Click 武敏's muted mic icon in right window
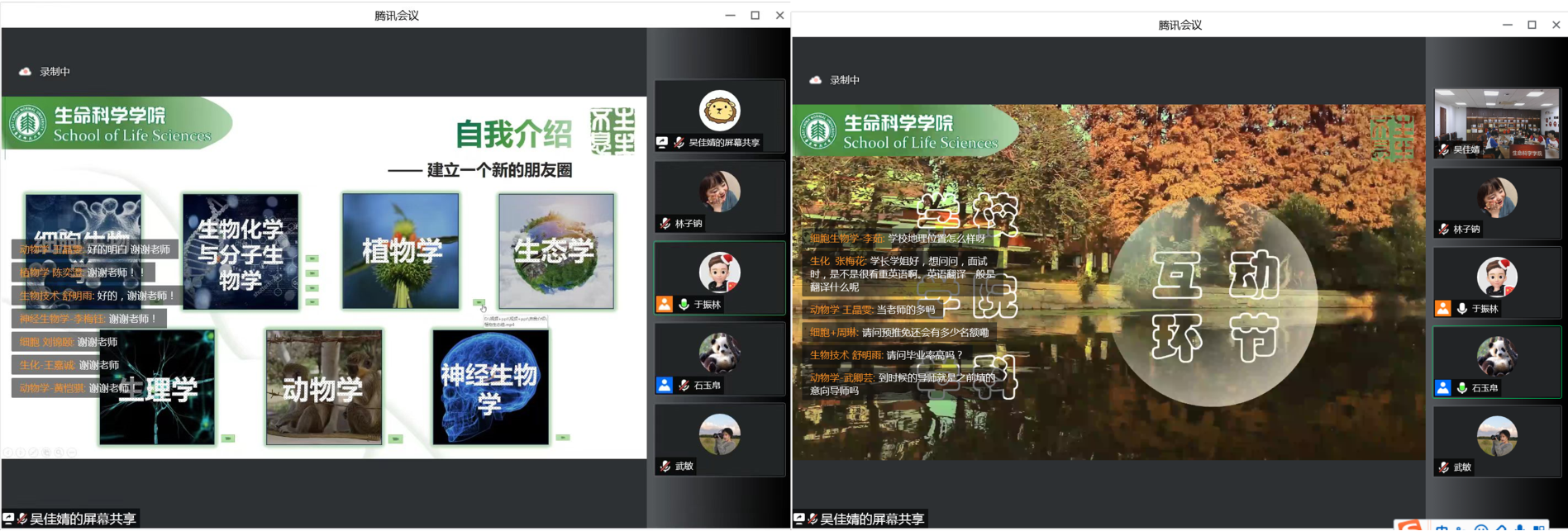 [1443, 467]
